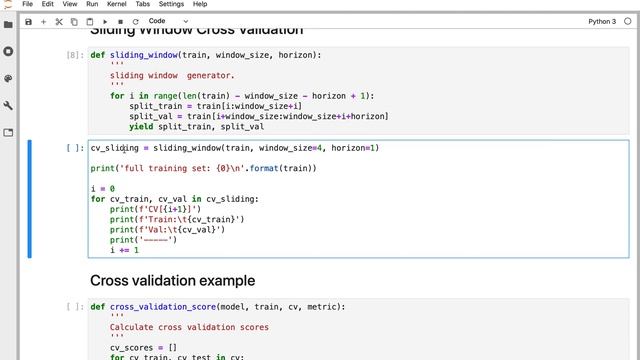Stop the kernel with the square icon
The height and width of the screenshot is (360, 640).
tap(120, 22)
